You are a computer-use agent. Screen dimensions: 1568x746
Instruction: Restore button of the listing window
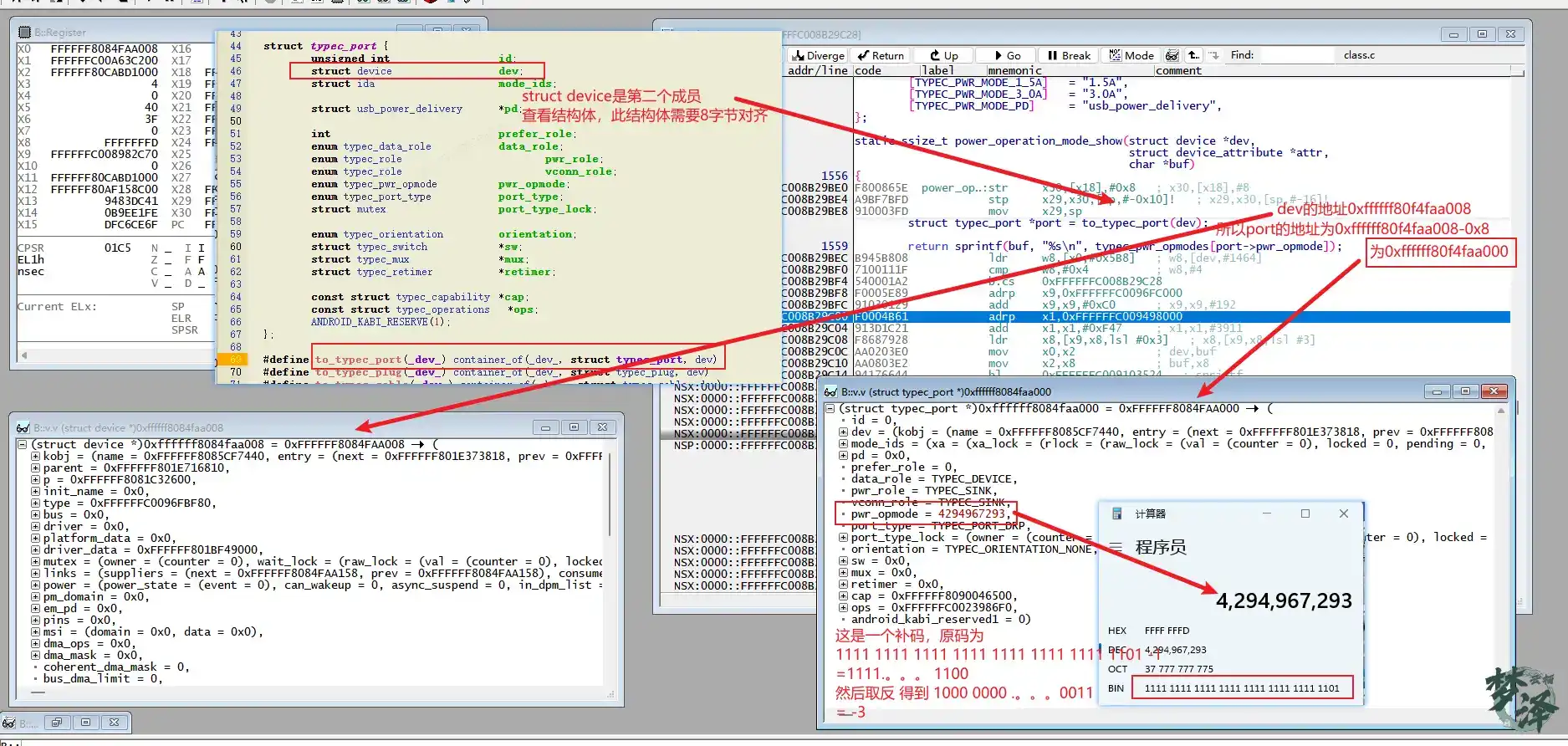pos(1482,34)
